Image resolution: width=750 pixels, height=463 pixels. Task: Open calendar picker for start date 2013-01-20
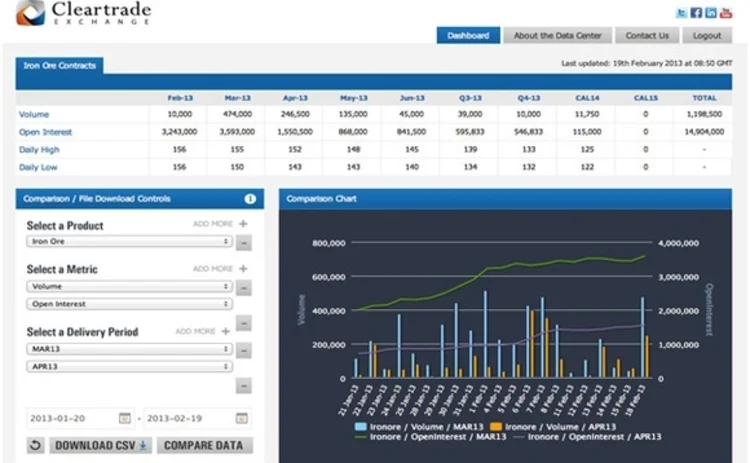[124, 418]
